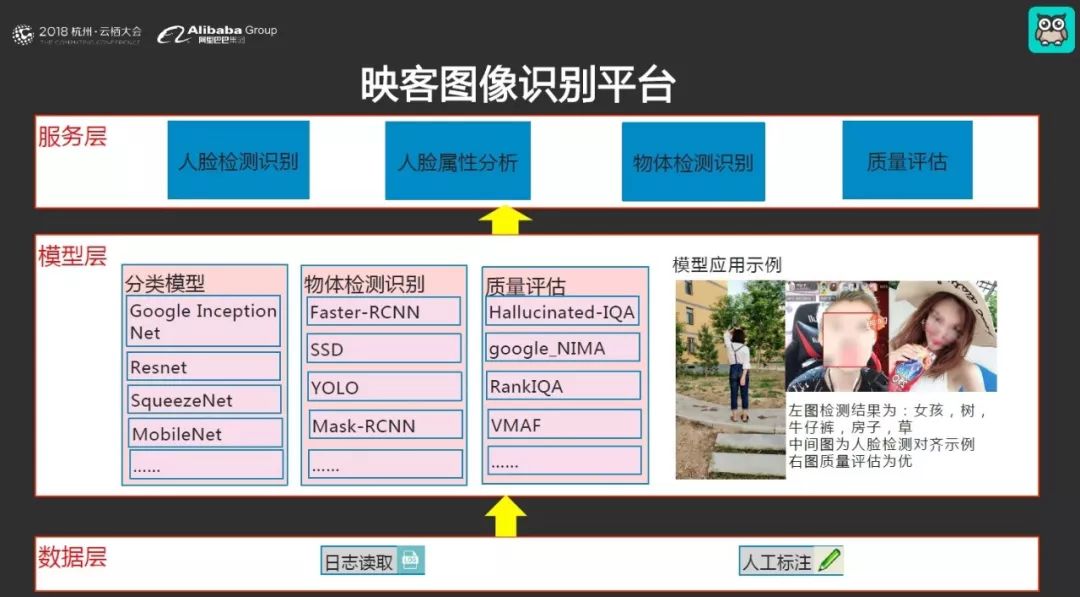The image size is (1080, 597).
Task: Select Google Inception Net model entry
Action: [204, 321]
